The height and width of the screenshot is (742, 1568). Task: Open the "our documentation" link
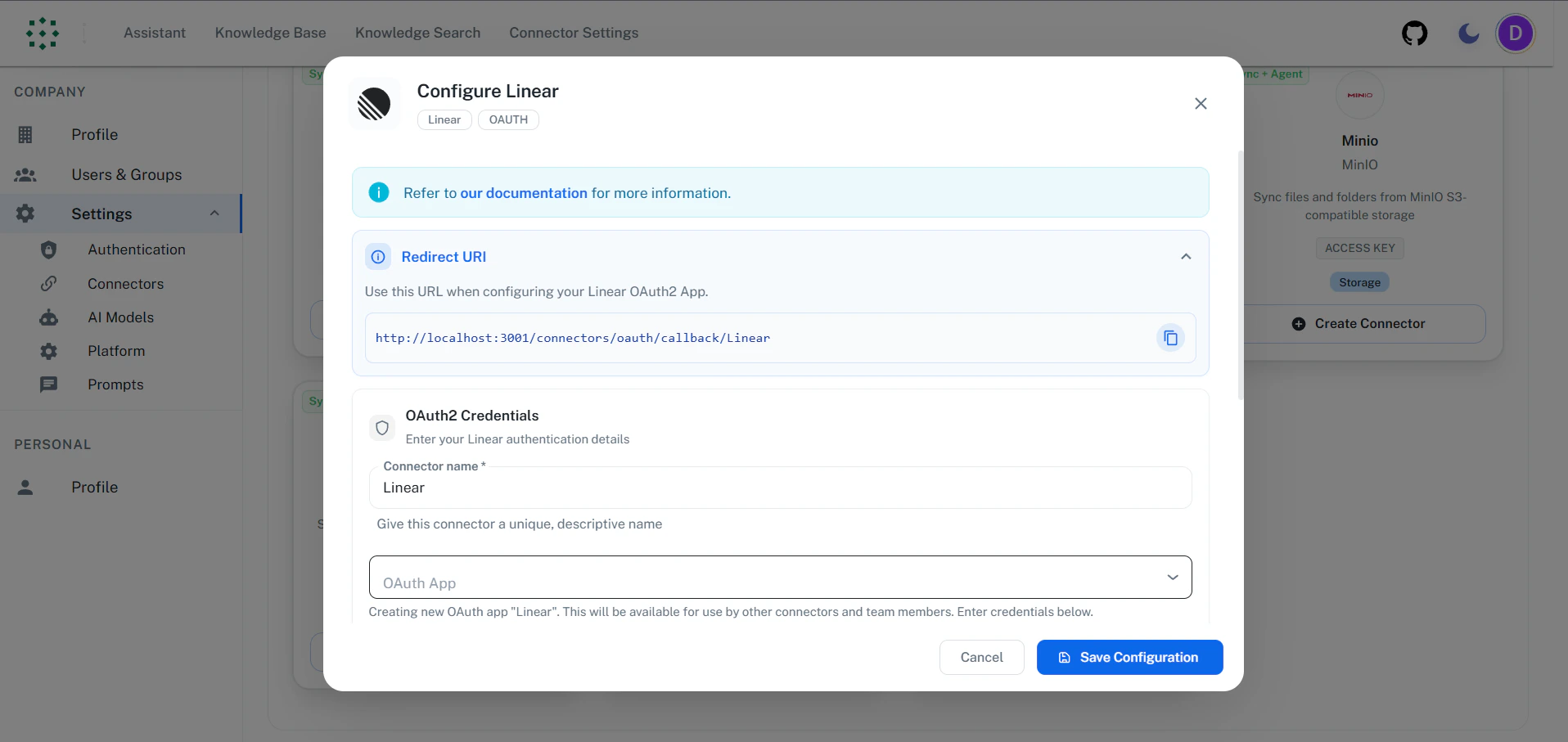coord(525,192)
